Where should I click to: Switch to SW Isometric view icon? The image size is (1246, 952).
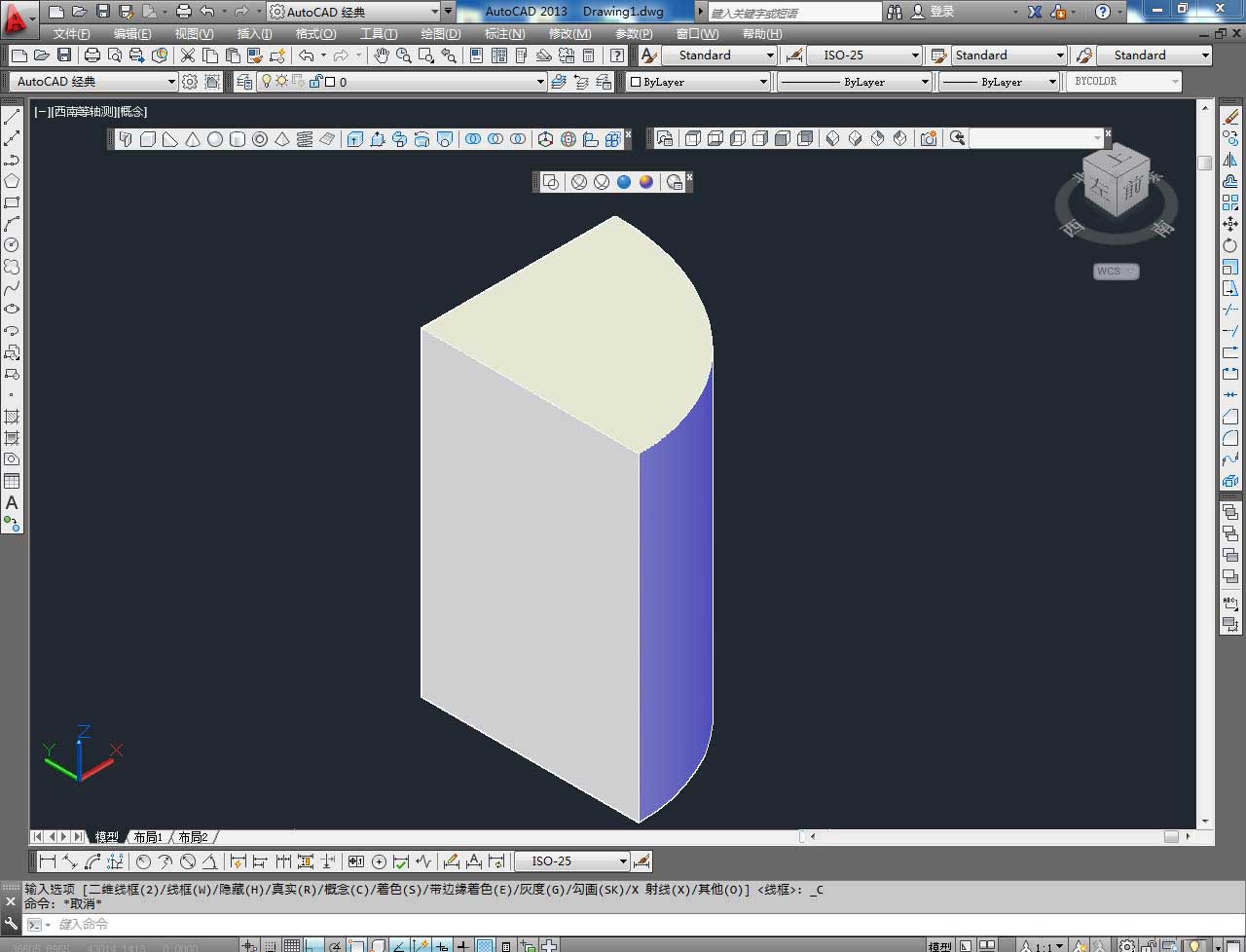[832, 138]
